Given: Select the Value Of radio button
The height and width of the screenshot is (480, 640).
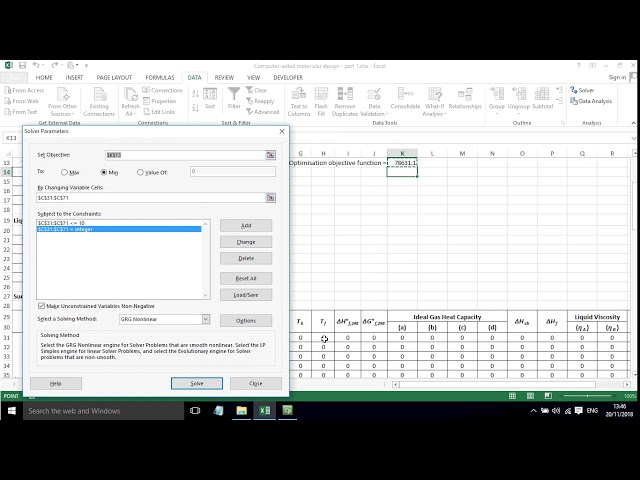Looking at the screenshot, I should [x=140, y=172].
